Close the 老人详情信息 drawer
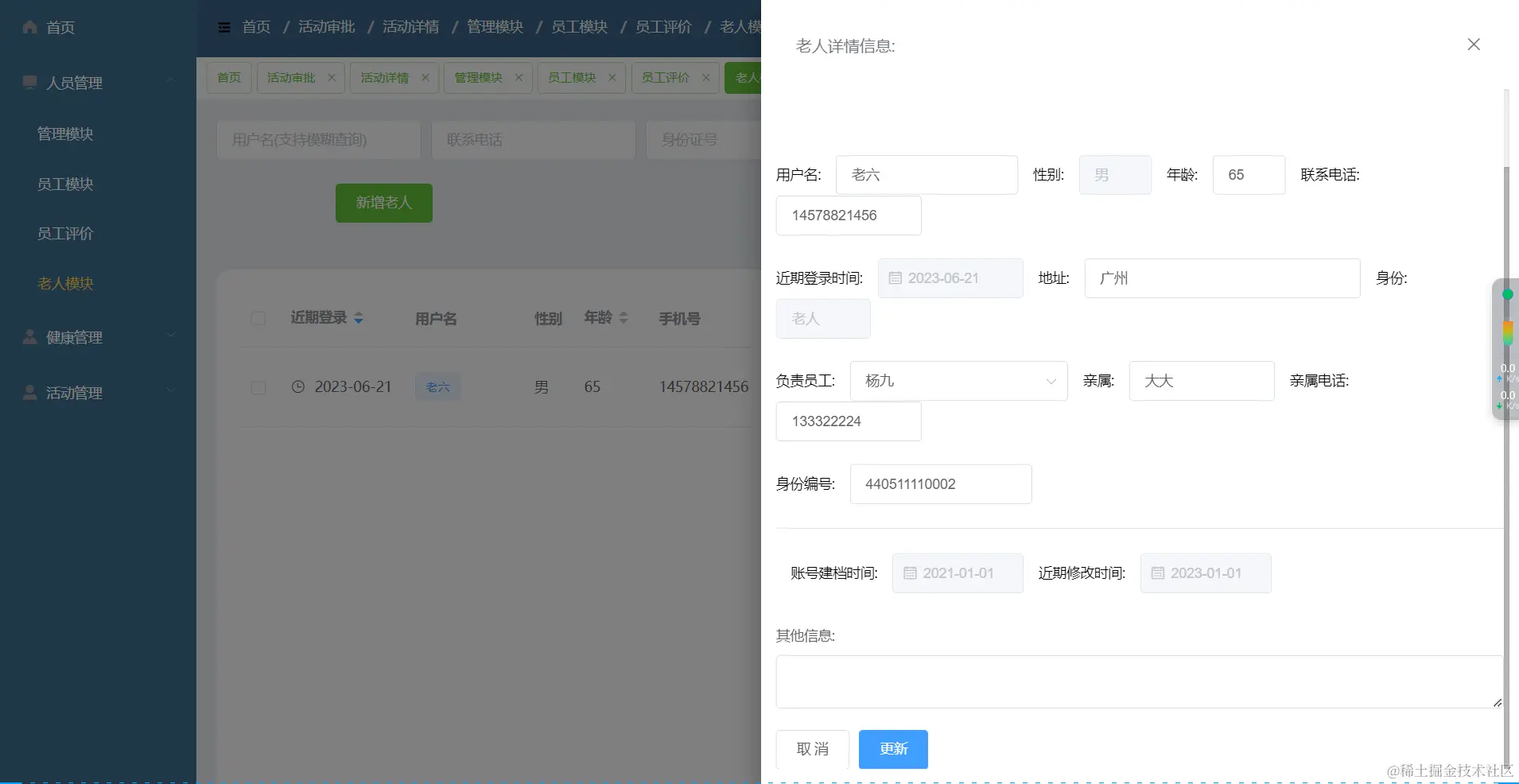1519x784 pixels. (1474, 45)
